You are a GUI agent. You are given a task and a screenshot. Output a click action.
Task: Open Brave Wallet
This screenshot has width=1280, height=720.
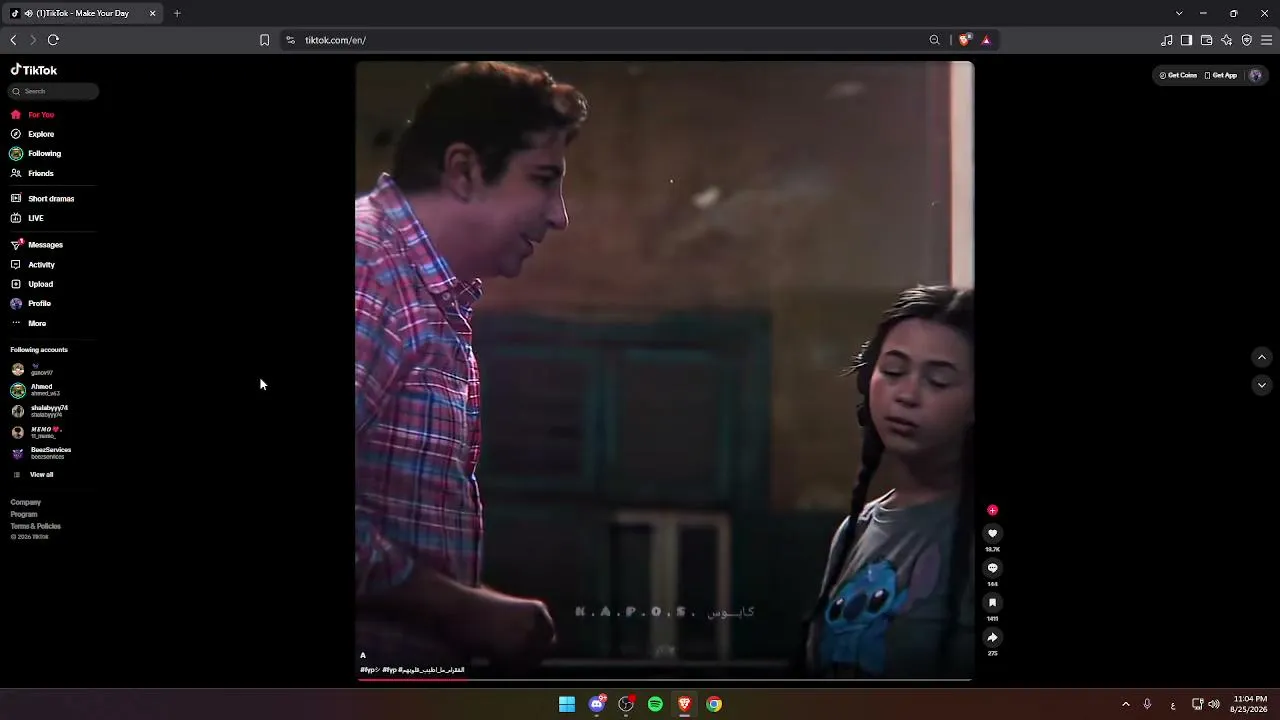[x=1206, y=40]
